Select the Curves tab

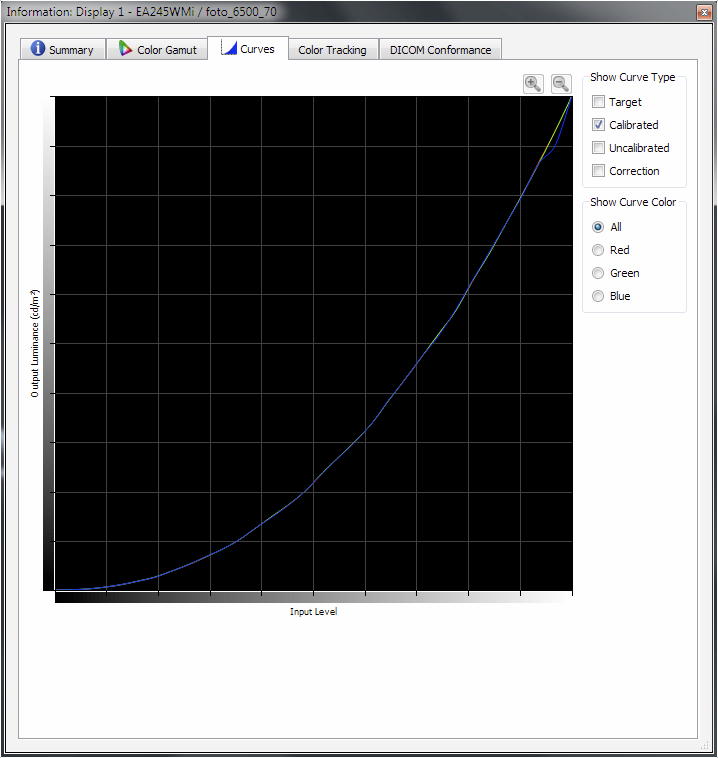tap(248, 49)
